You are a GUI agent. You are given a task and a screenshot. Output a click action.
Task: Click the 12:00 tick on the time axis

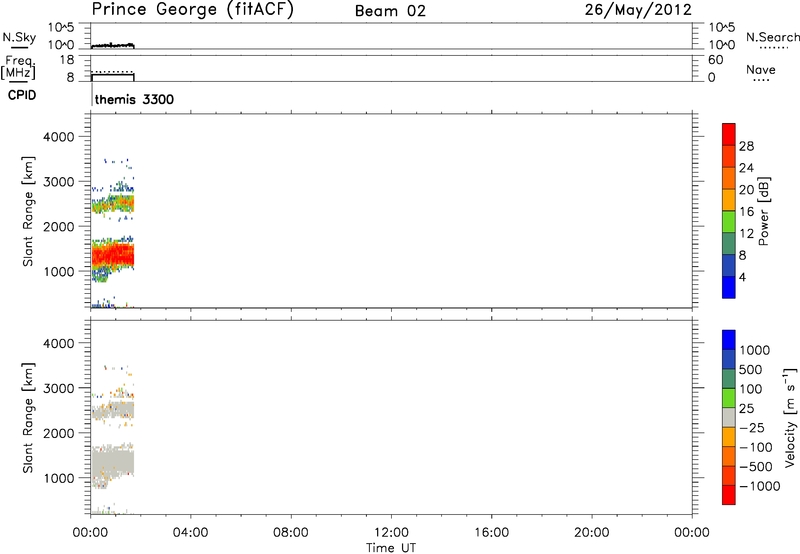[x=391, y=531]
